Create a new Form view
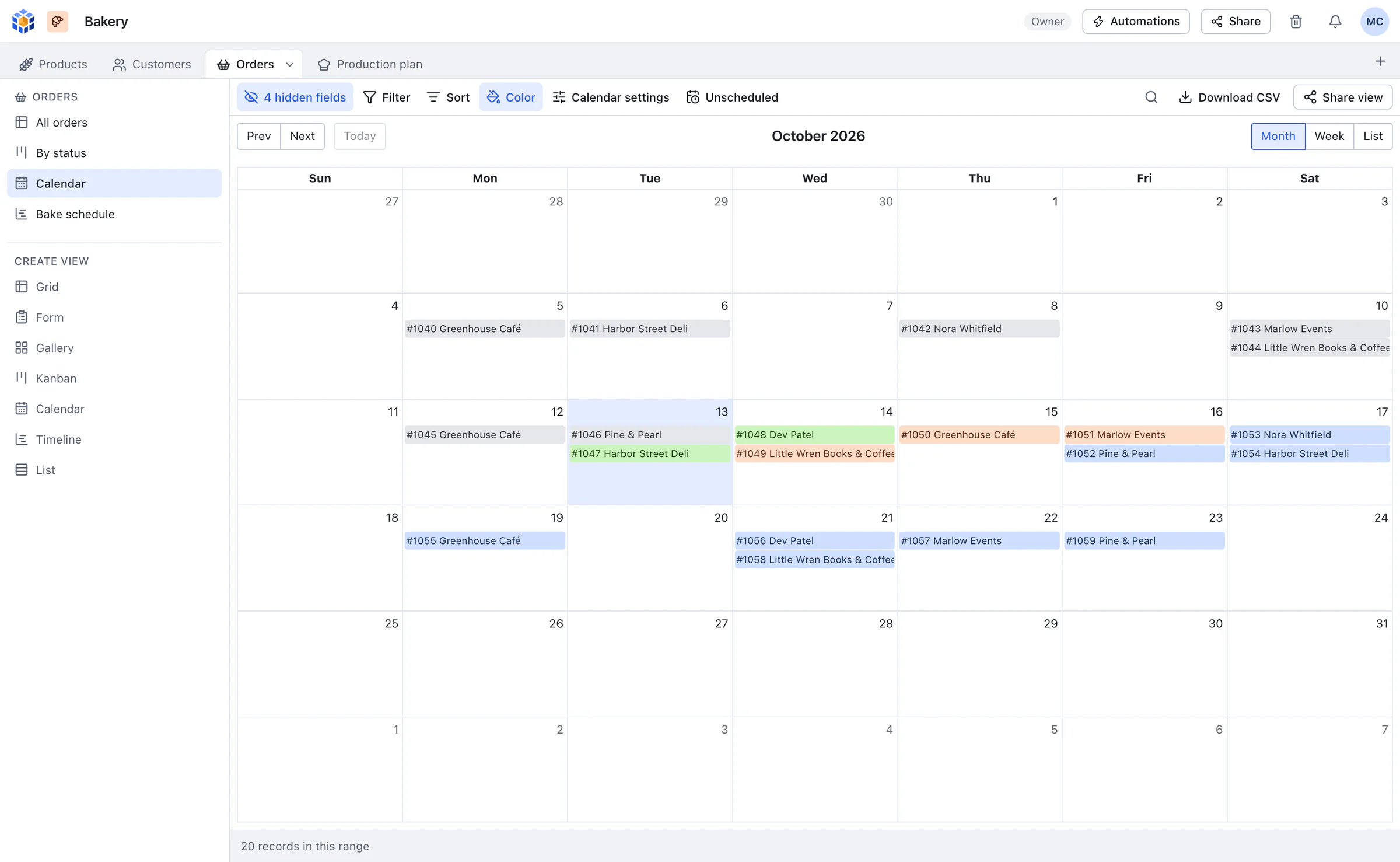The image size is (1400, 862). 114,317
